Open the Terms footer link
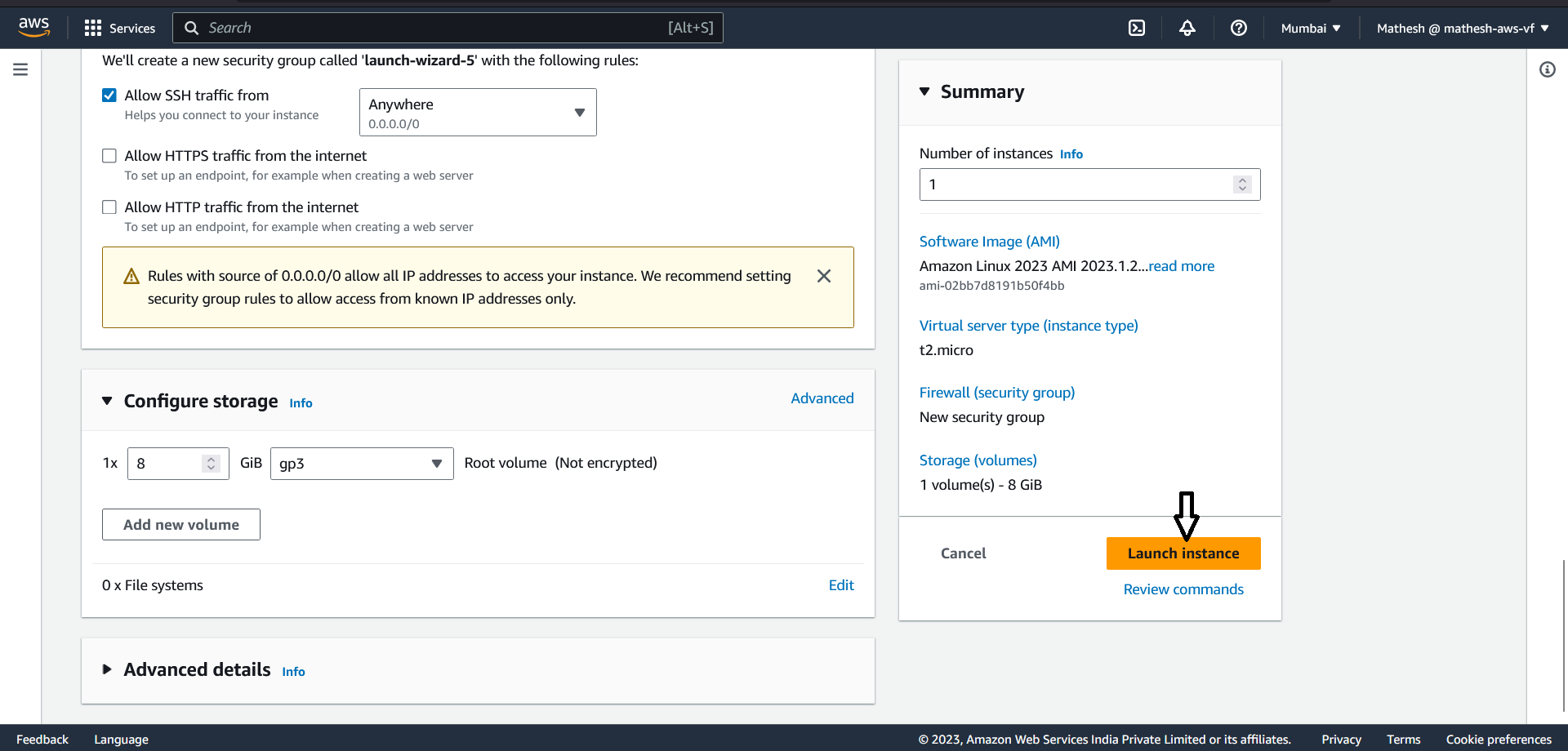The height and width of the screenshot is (751, 1568). coord(1403,740)
